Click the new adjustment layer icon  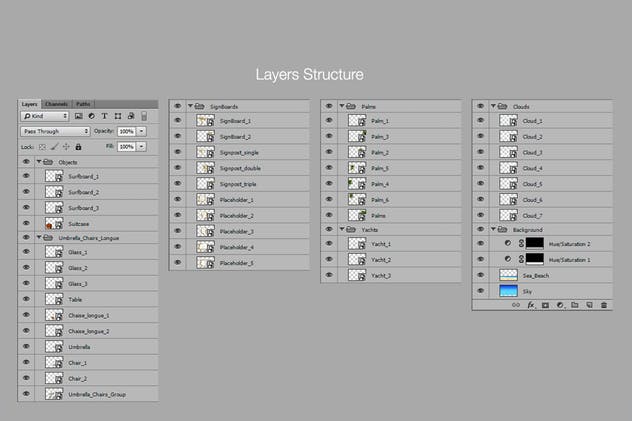coord(560,304)
